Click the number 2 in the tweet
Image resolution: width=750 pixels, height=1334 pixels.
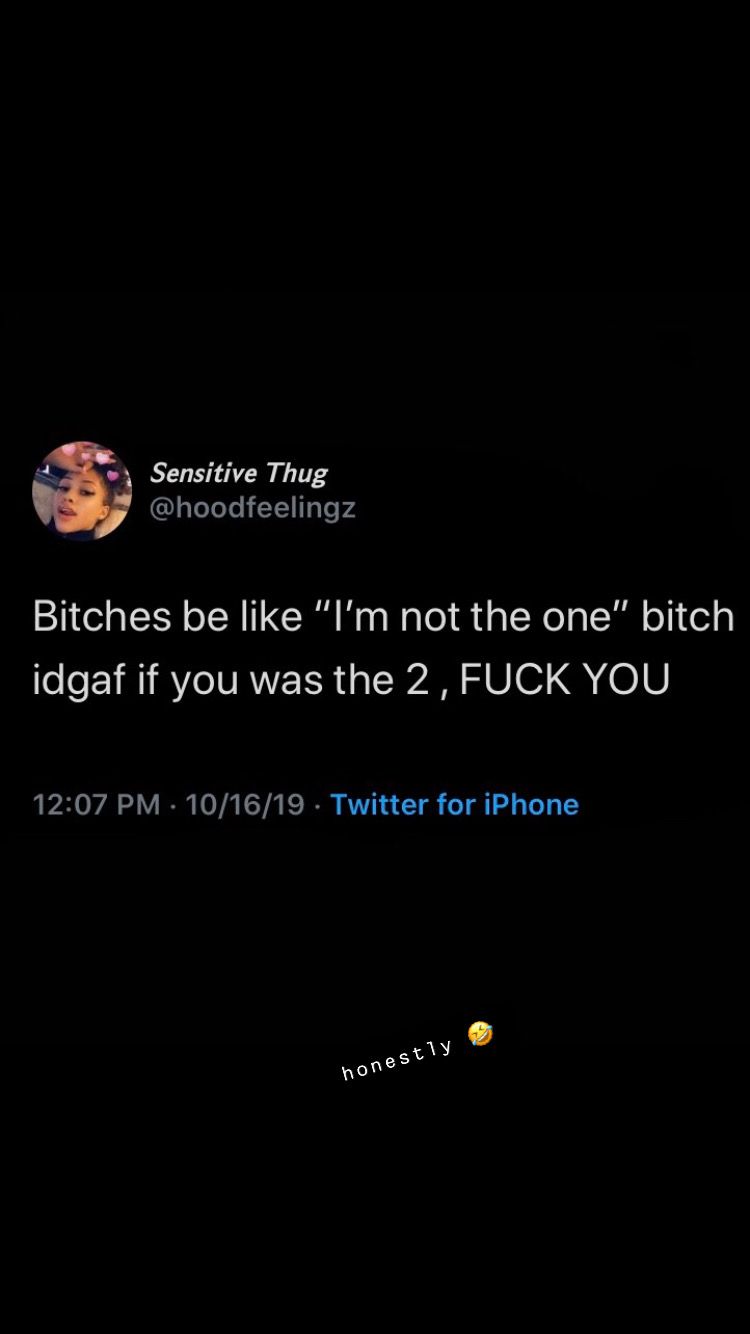417,681
